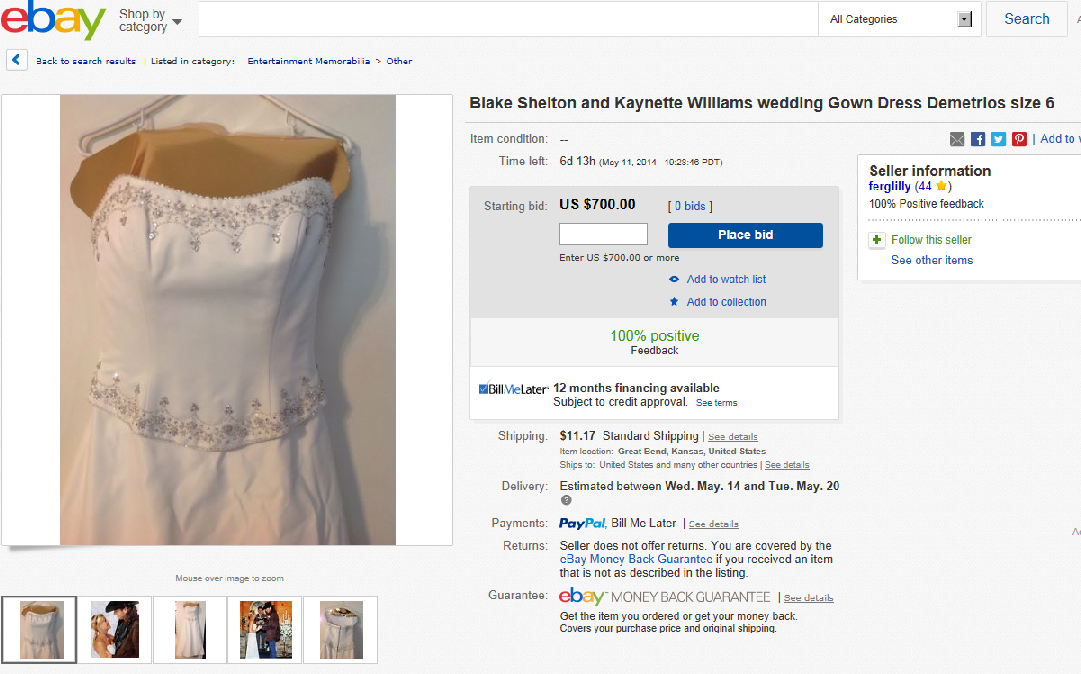Click the eBay logo

tap(52, 19)
